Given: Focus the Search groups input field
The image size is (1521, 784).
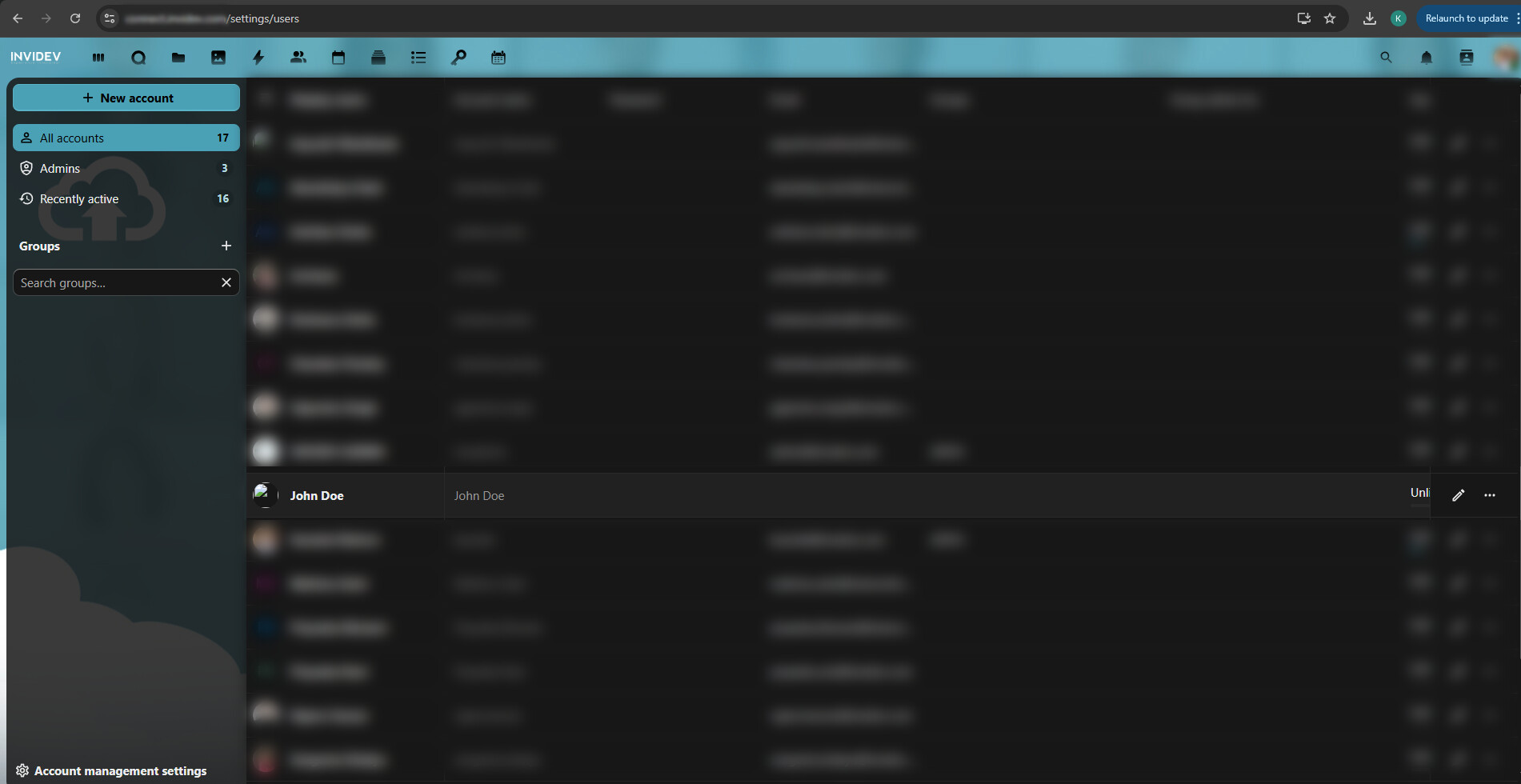Looking at the screenshot, I should pos(116,282).
